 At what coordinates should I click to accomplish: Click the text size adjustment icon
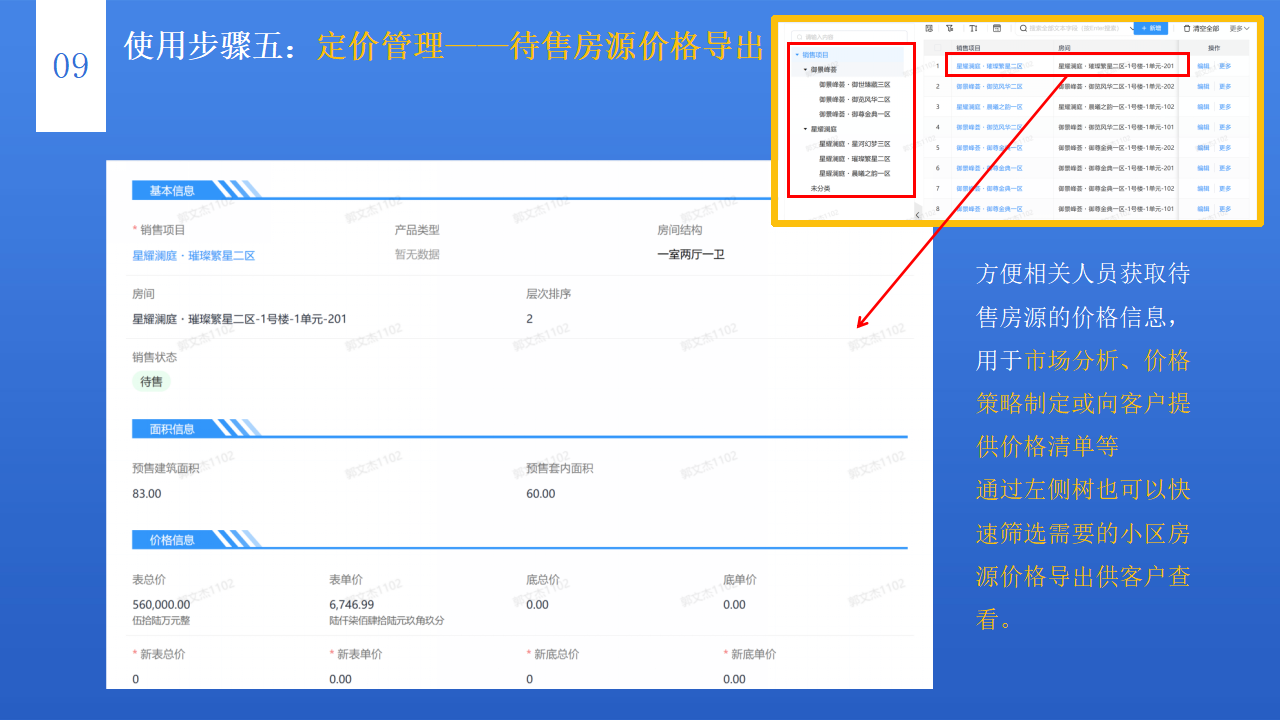point(972,29)
